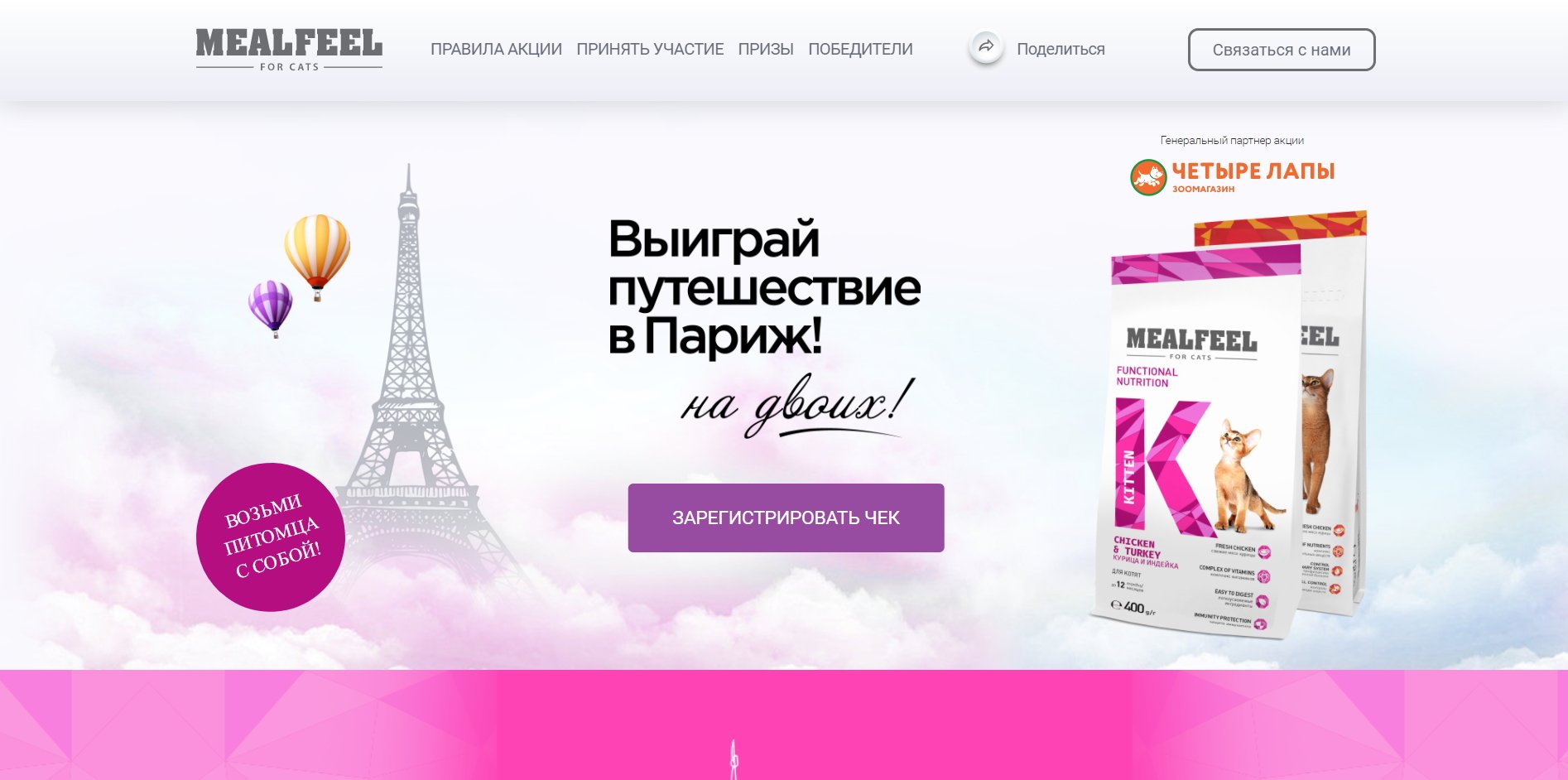Image resolution: width=1568 pixels, height=780 pixels.
Task: Click the MEALFEEL for cats logo
Action: coord(289,50)
